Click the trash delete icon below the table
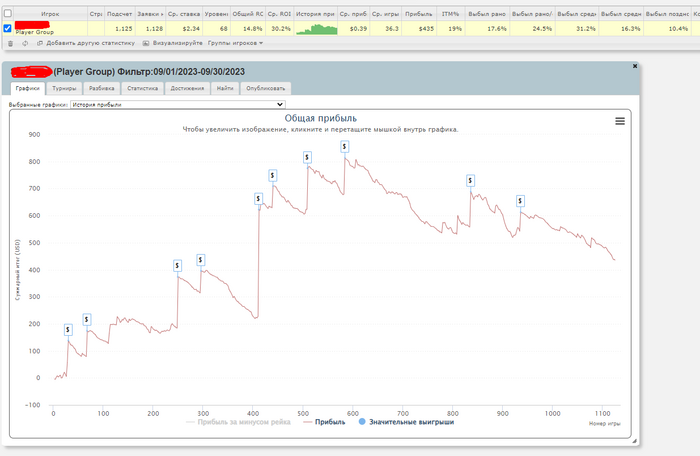 coord(10,43)
